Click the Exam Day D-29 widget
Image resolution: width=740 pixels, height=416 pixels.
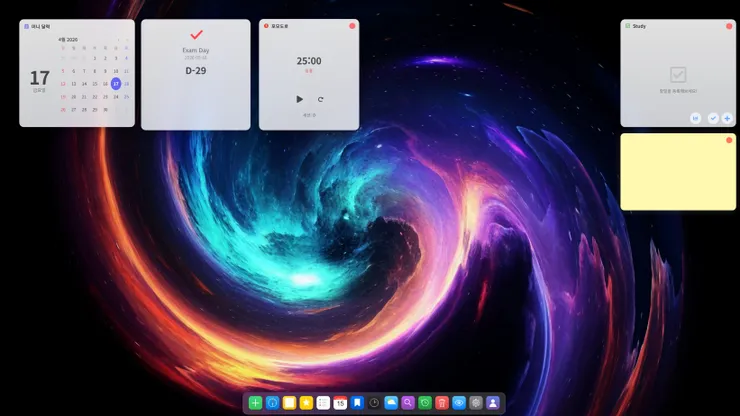pos(196,74)
